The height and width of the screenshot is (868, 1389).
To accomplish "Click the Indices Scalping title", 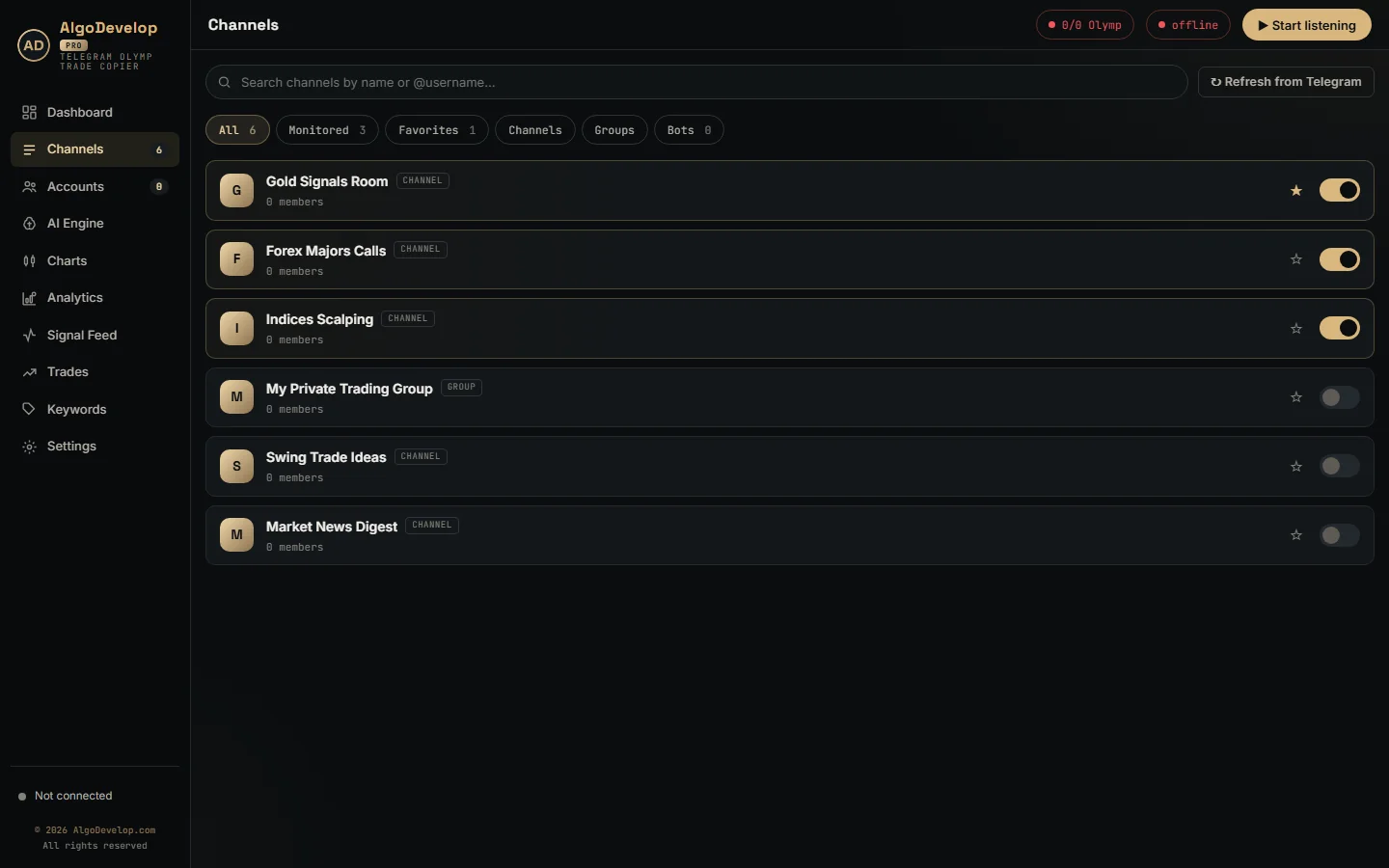I will [x=319, y=319].
